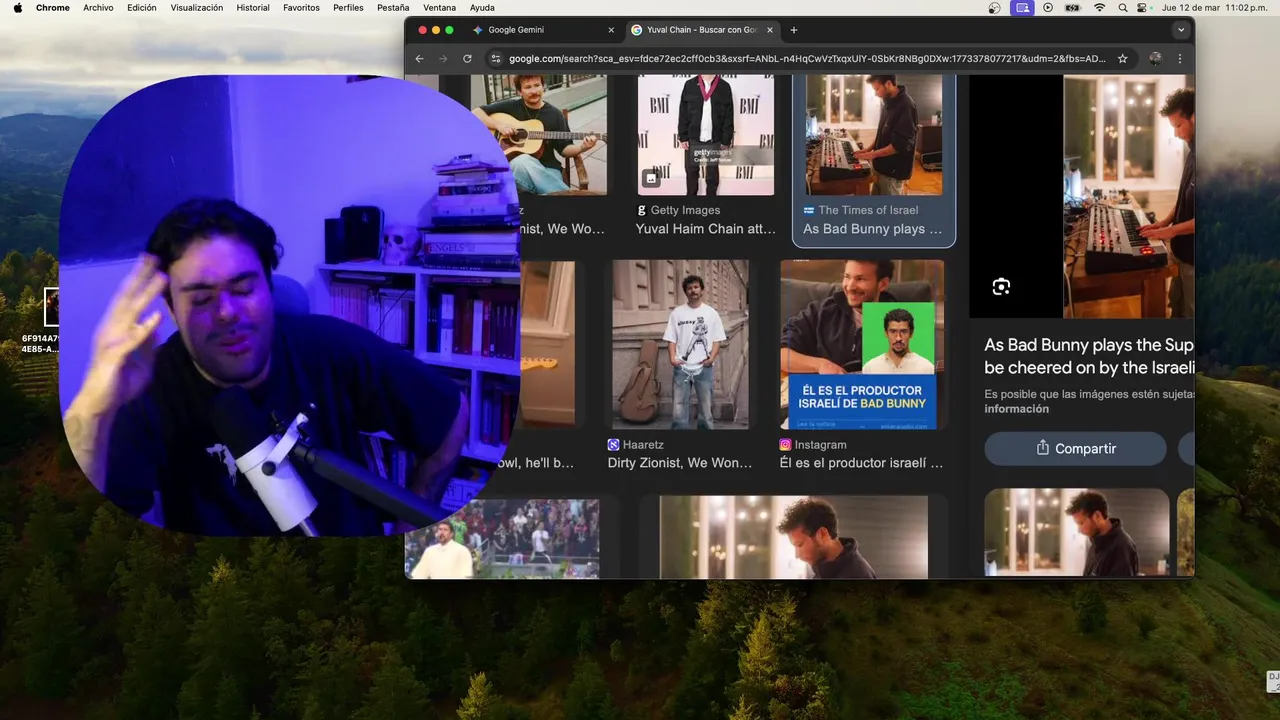This screenshot has height=720, width=1280.
Task: Open the Ayuda menu
Action: coord(482,8)
